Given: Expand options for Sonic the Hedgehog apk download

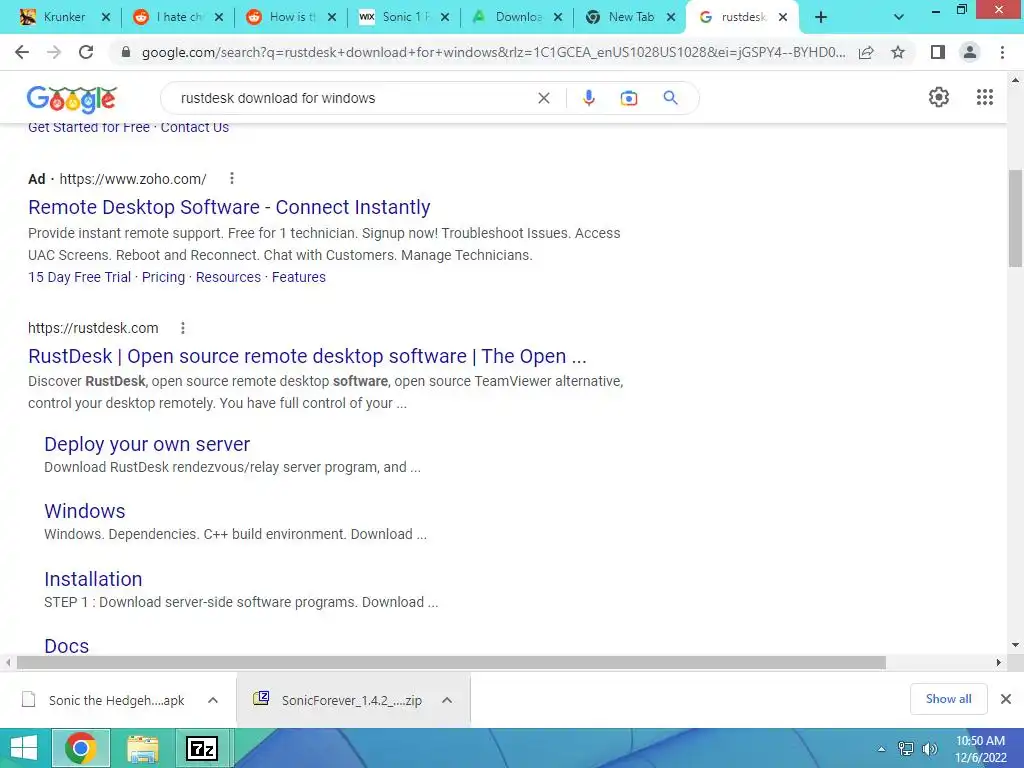Looking at the screenshot, I should [x=213, y=700].
